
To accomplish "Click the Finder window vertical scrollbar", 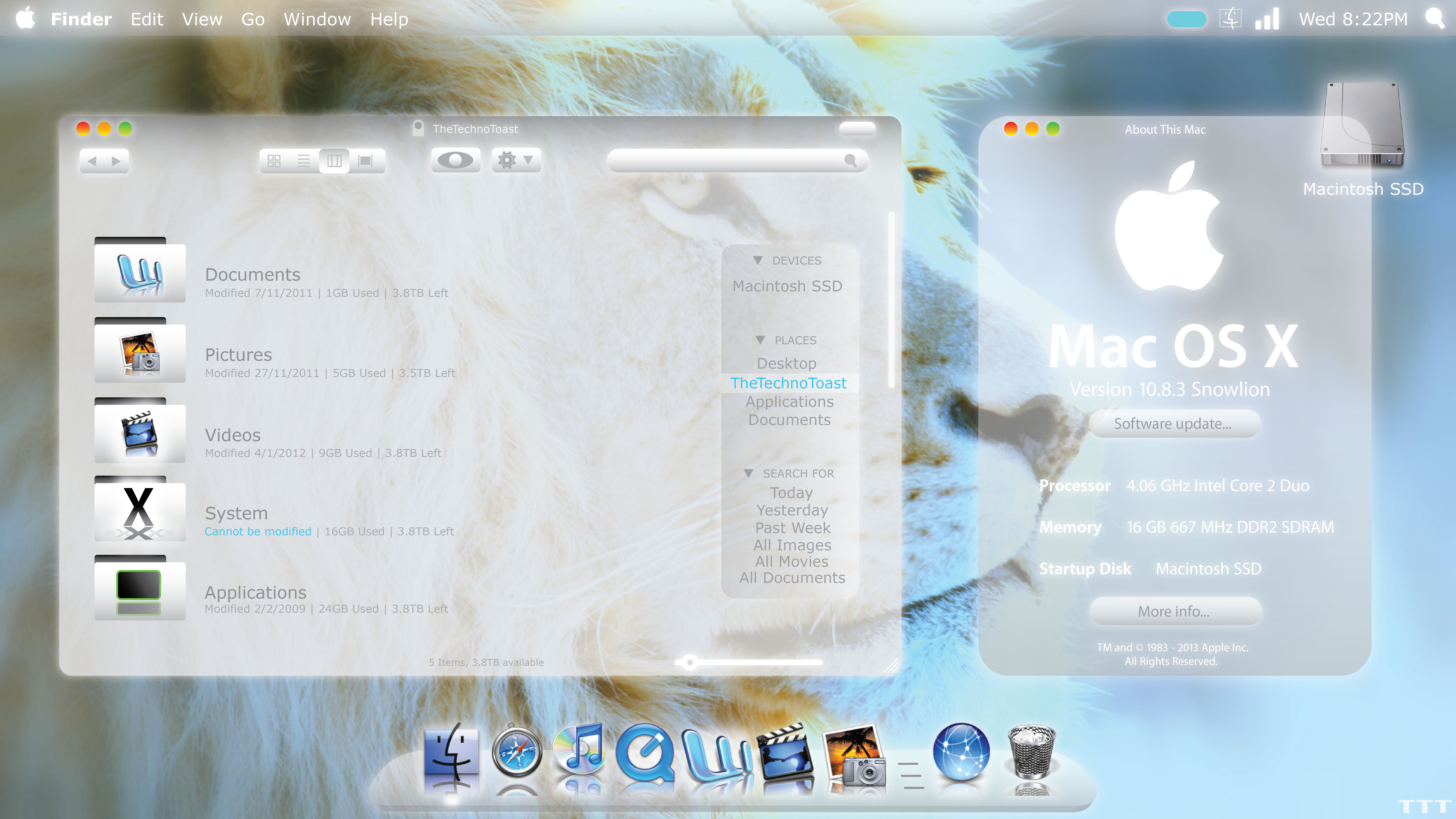I will [x=891, y=300].
